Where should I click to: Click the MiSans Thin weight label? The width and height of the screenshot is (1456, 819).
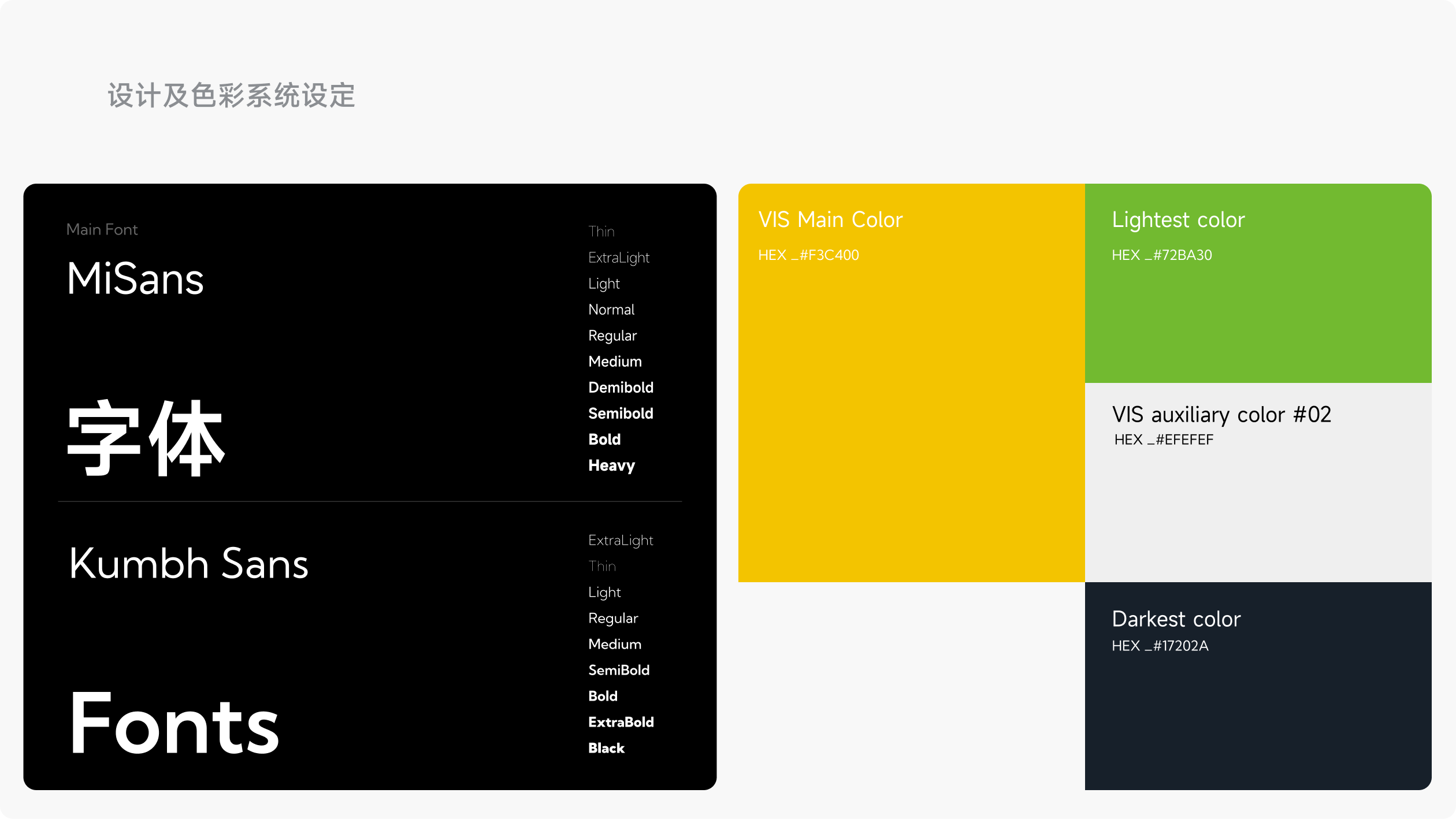pyautogui.click(x=601, y=232)
